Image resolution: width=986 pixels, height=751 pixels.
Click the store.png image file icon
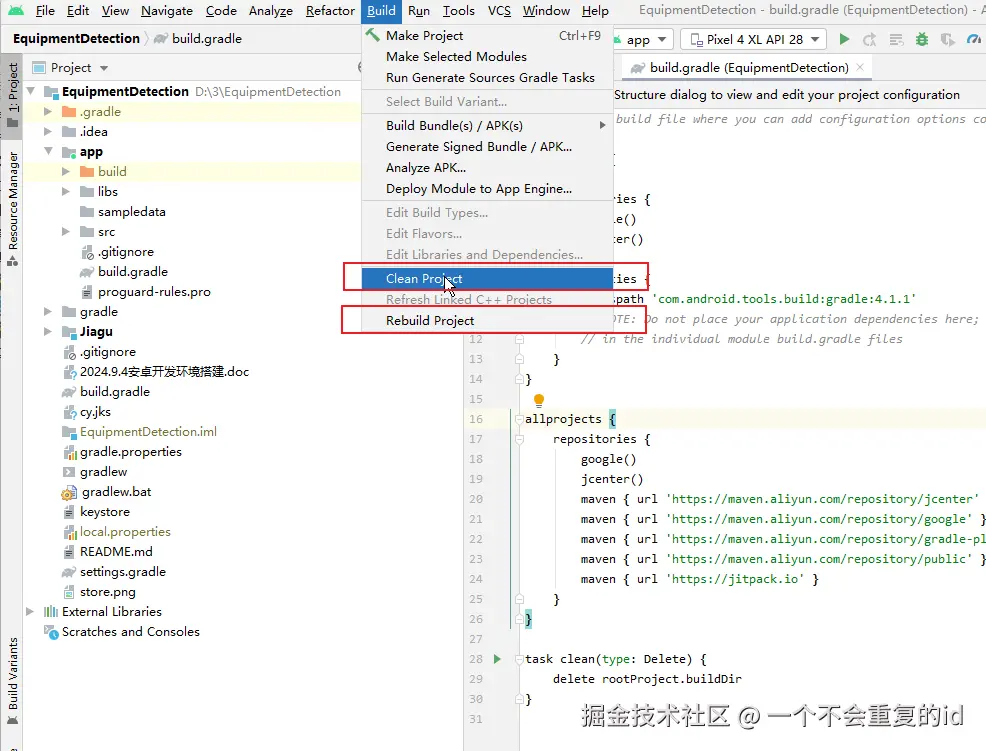tap(69, 592)
